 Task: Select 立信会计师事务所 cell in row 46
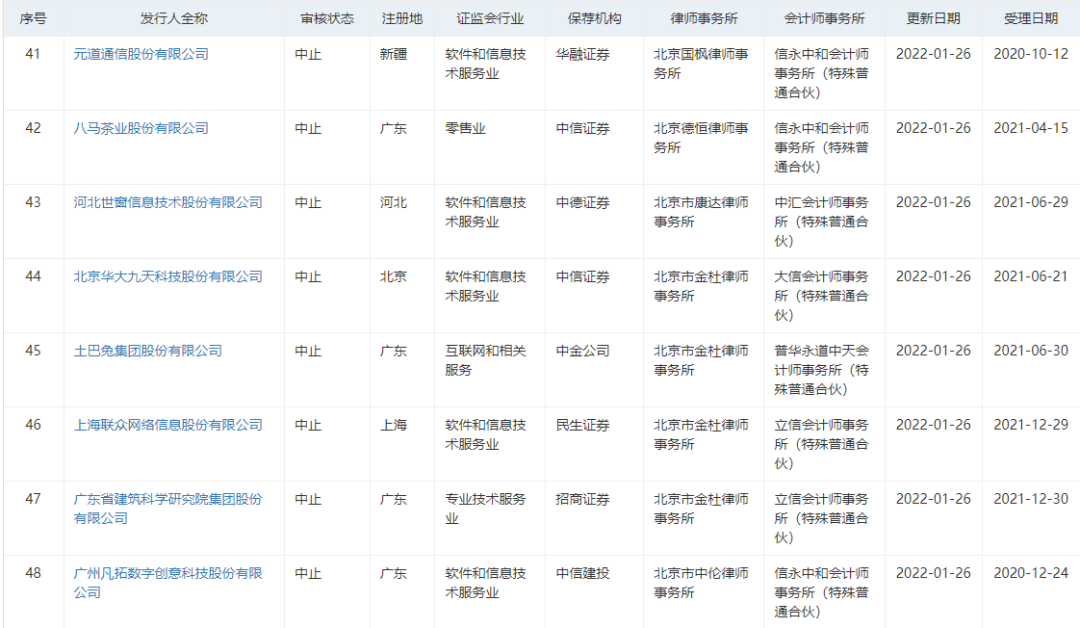pos(822,444)
